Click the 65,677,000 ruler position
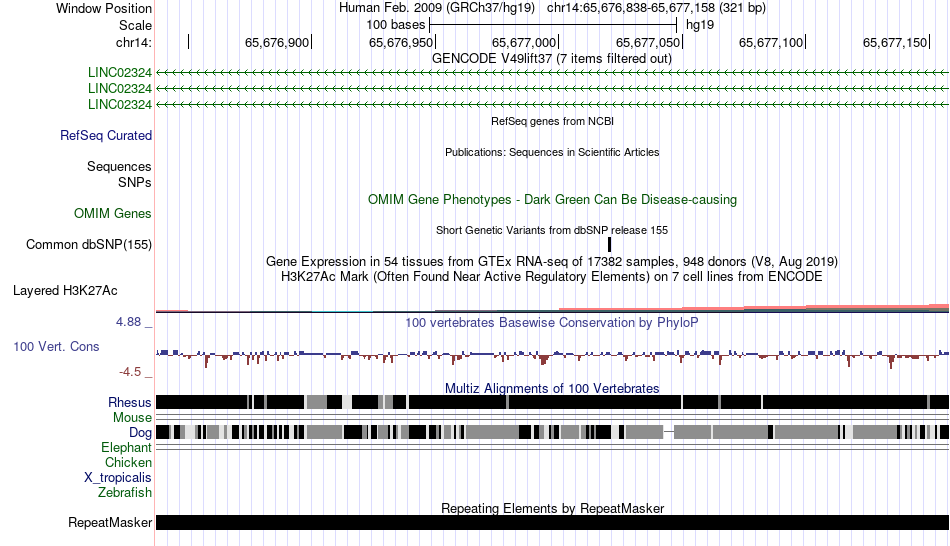 point(523,42)
